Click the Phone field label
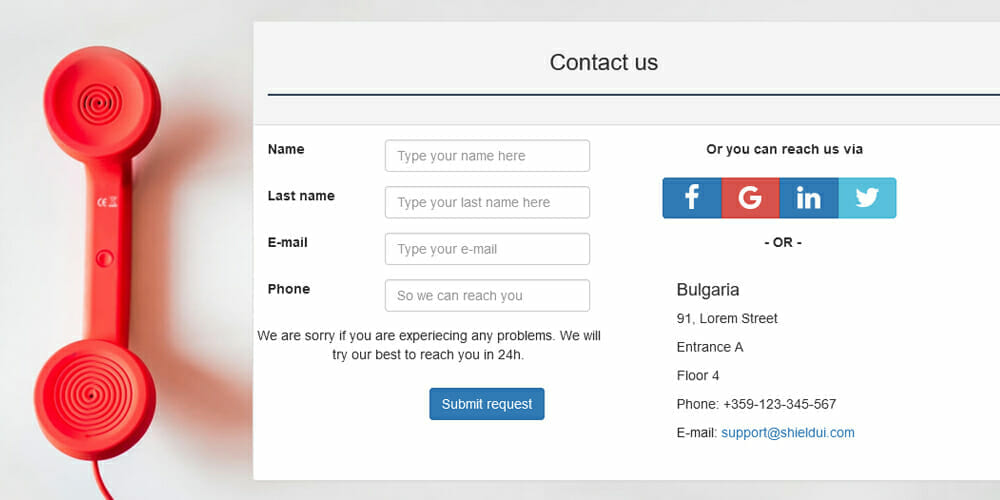1000x500 pixels. pyautogui.click(x=289, y=289)
